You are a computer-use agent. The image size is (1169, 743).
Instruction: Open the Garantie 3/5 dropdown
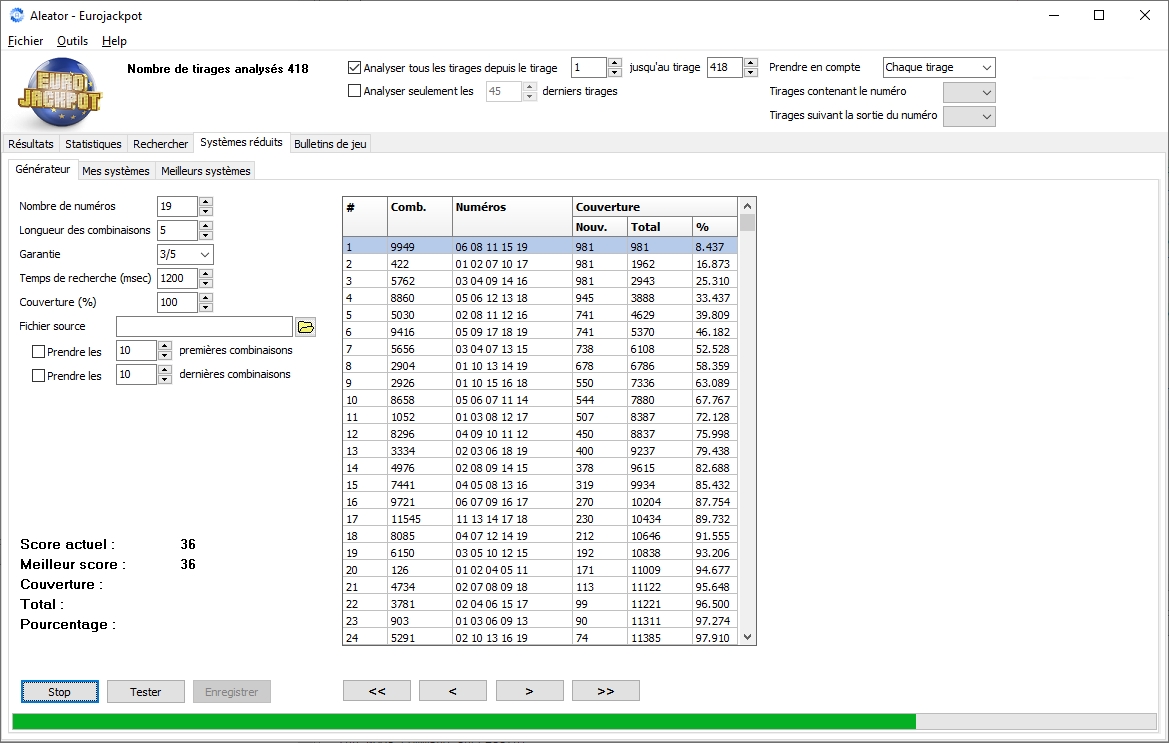pos(186,254)
